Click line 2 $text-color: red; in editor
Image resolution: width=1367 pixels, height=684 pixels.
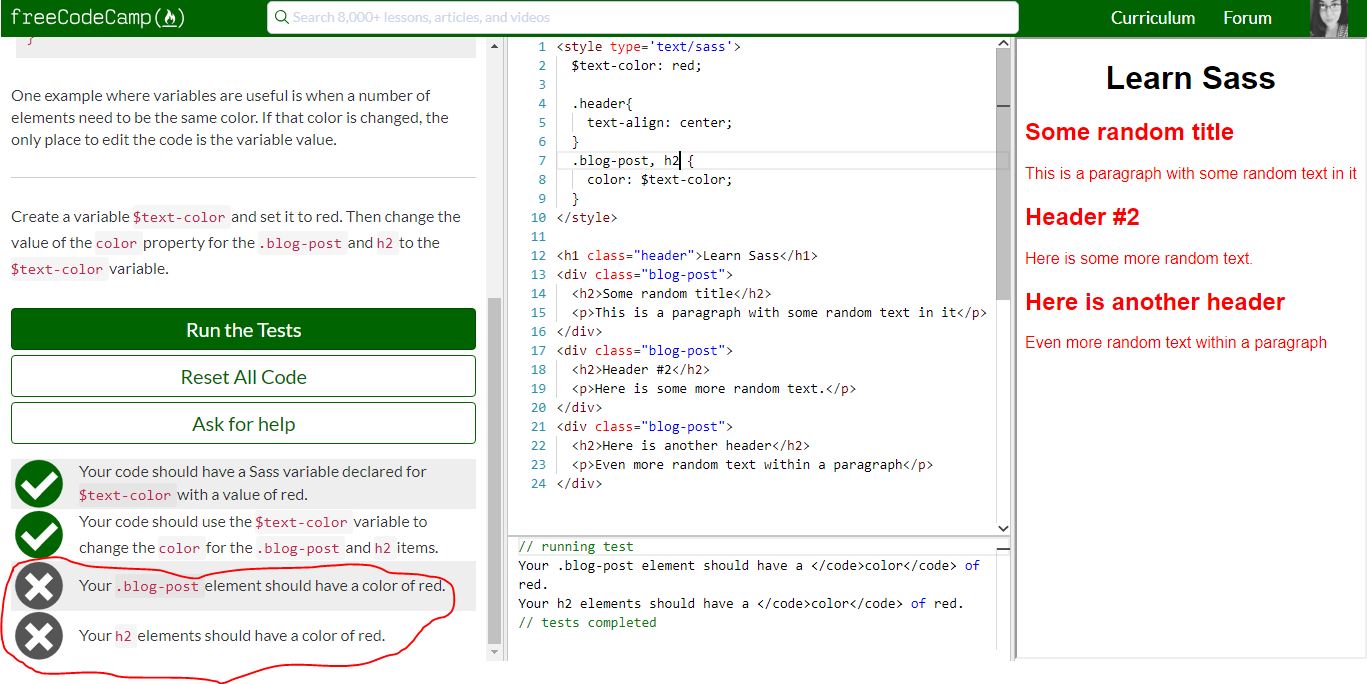(x=637, y=65)
